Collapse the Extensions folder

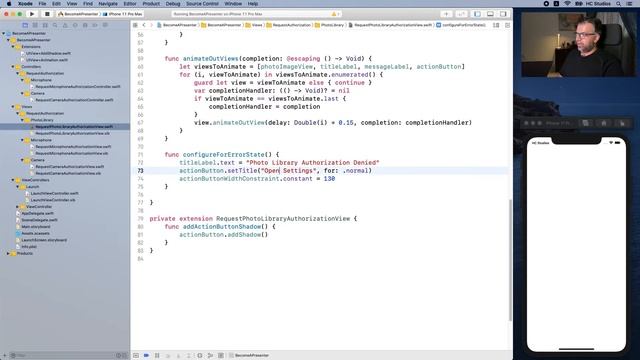pos(13,47)
